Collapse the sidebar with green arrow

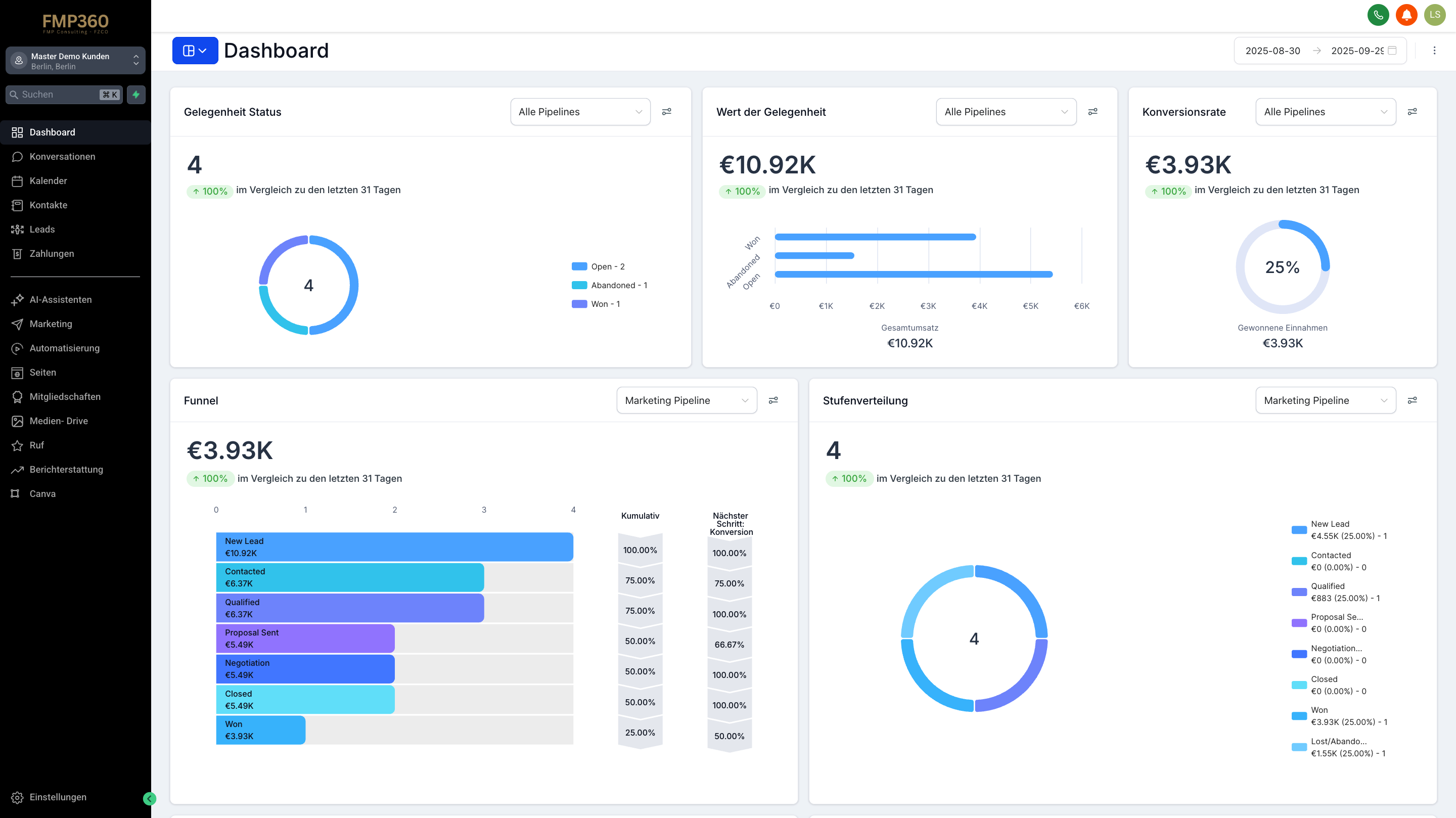point(149,798)
